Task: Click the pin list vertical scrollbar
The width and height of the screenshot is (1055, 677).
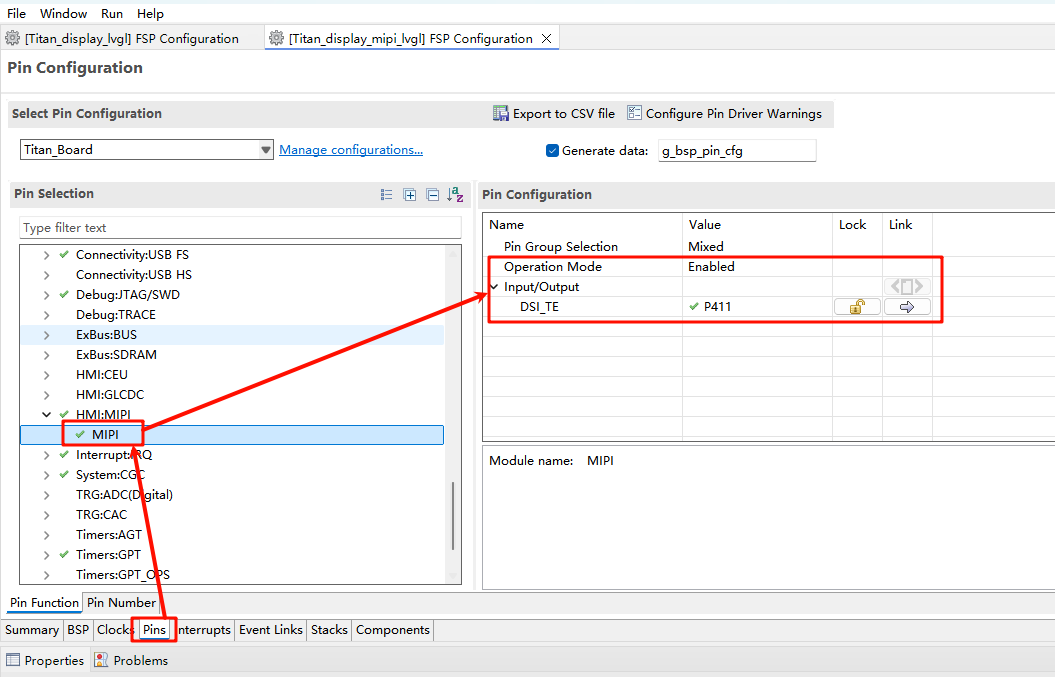Action: 453,515
